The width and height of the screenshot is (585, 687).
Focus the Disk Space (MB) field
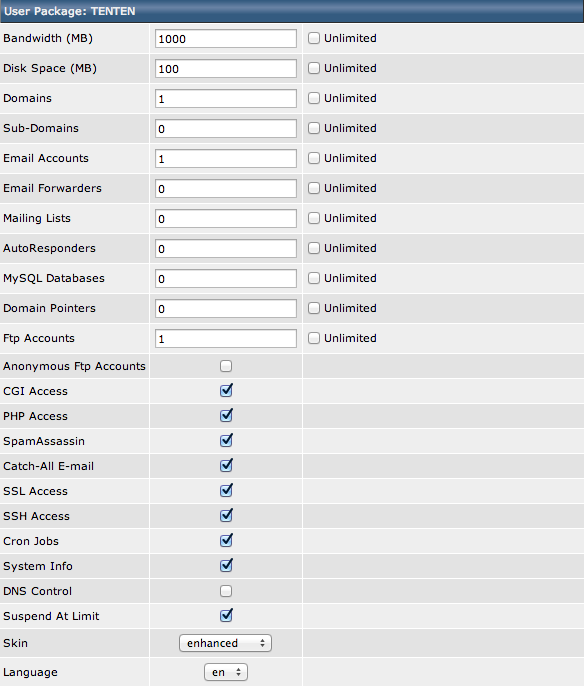tap(226, 68)
